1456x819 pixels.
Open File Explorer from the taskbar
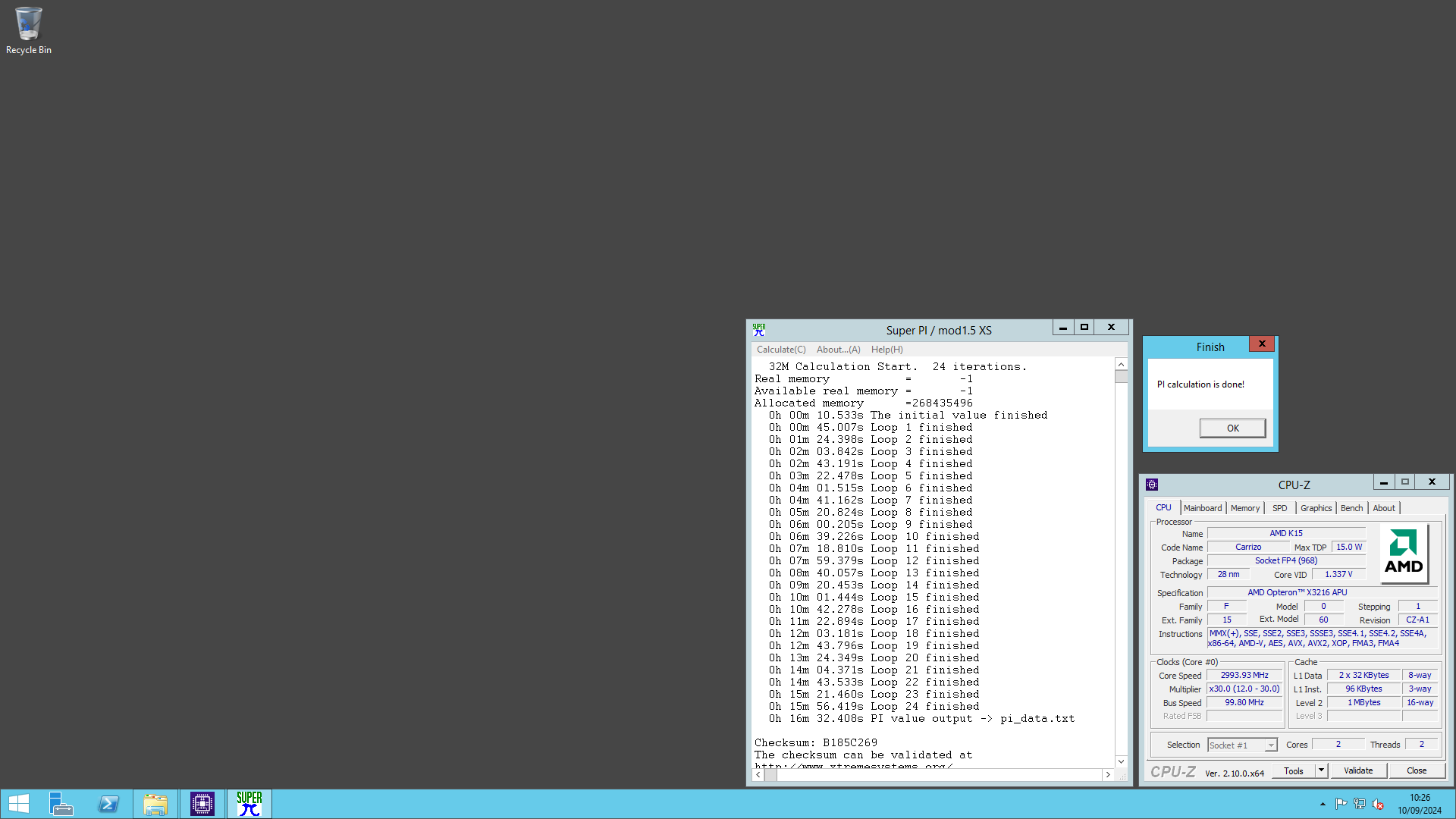[x=155, y=804]
